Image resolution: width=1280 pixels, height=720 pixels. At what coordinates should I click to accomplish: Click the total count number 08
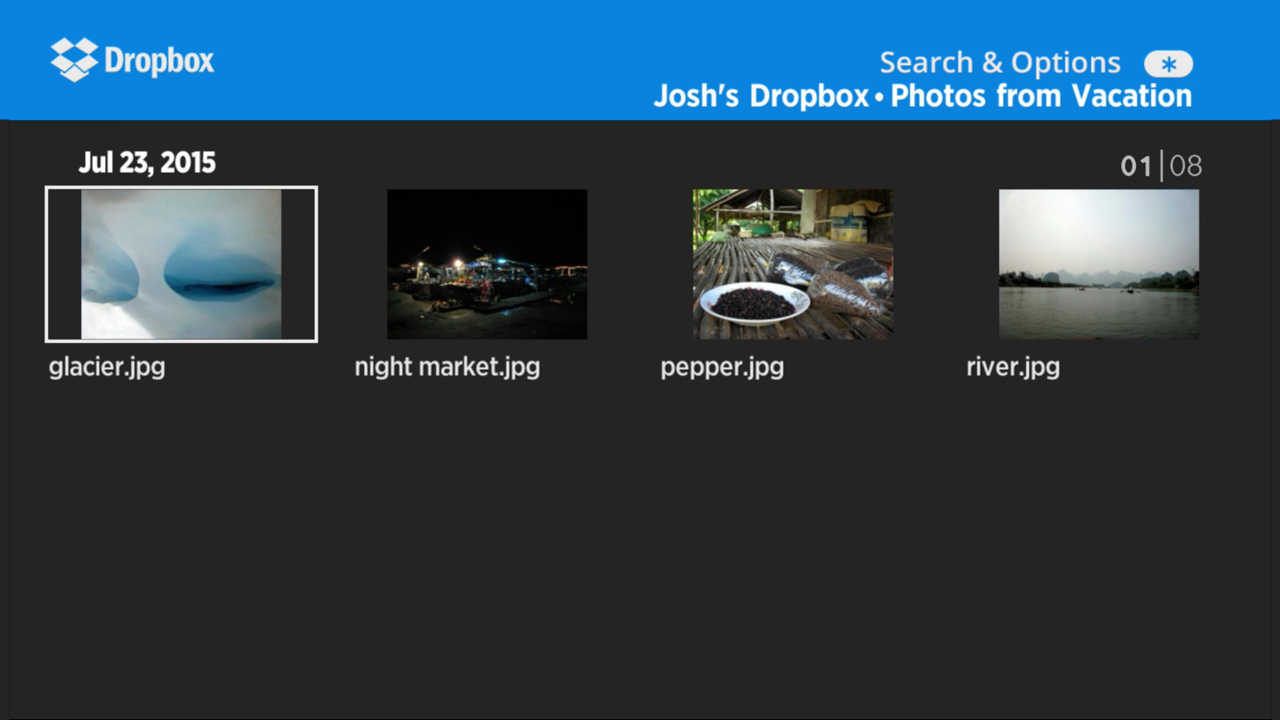[x=1185, y=166]
